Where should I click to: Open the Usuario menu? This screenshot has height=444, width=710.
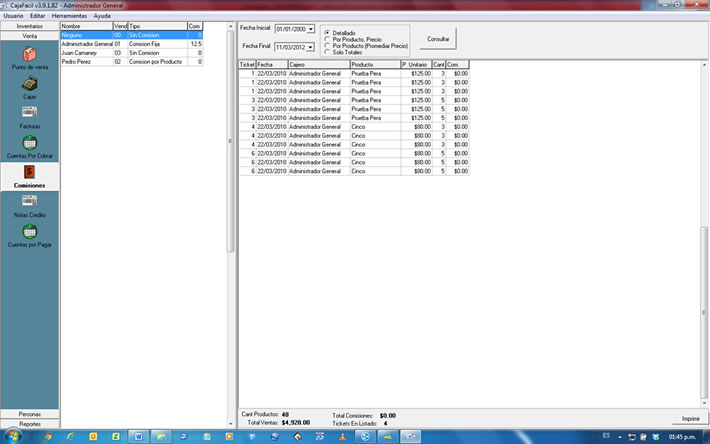[x=13, y=16]
